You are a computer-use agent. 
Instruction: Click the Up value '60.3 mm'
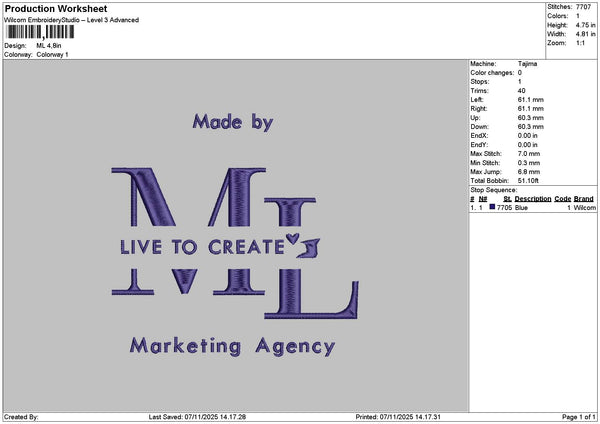click(530, 118)
